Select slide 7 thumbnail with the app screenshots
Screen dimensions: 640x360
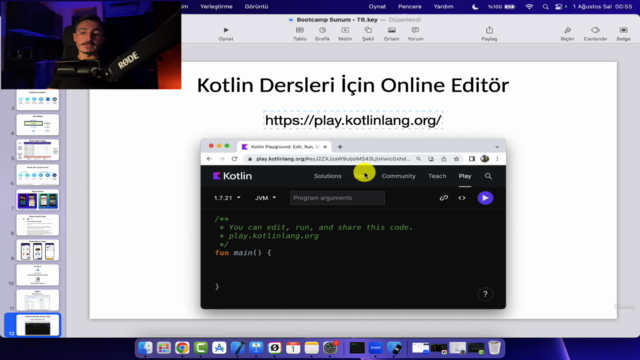(38, 200)
